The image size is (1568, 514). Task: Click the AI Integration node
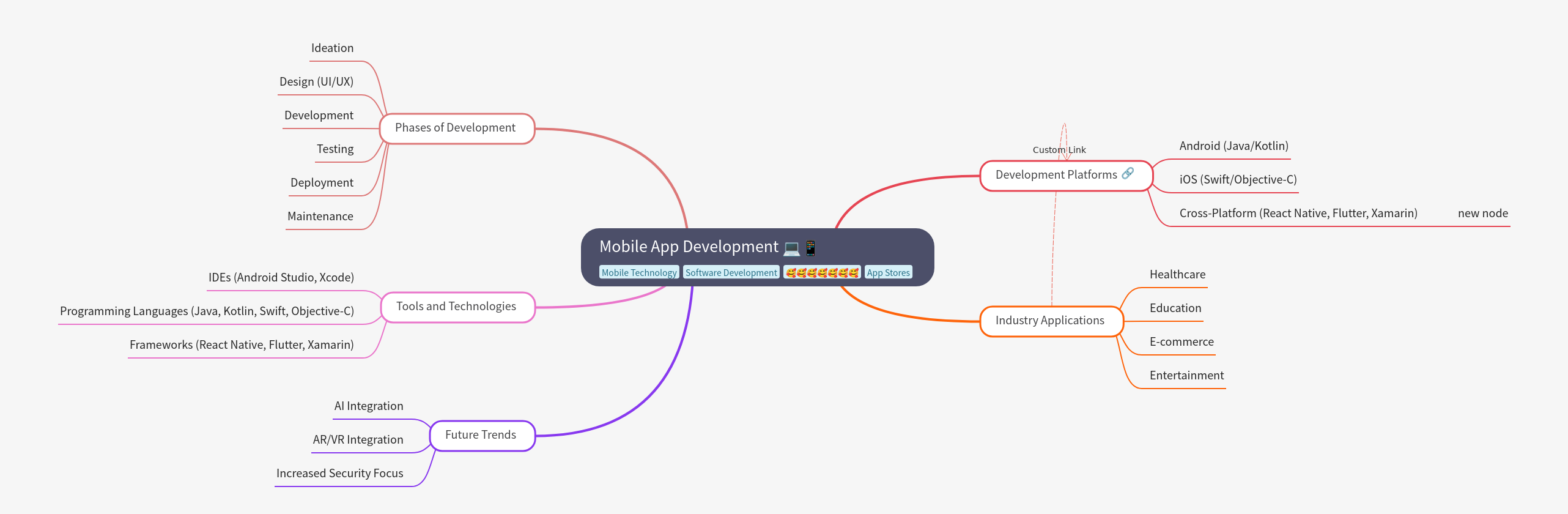(x=368, y=406)
